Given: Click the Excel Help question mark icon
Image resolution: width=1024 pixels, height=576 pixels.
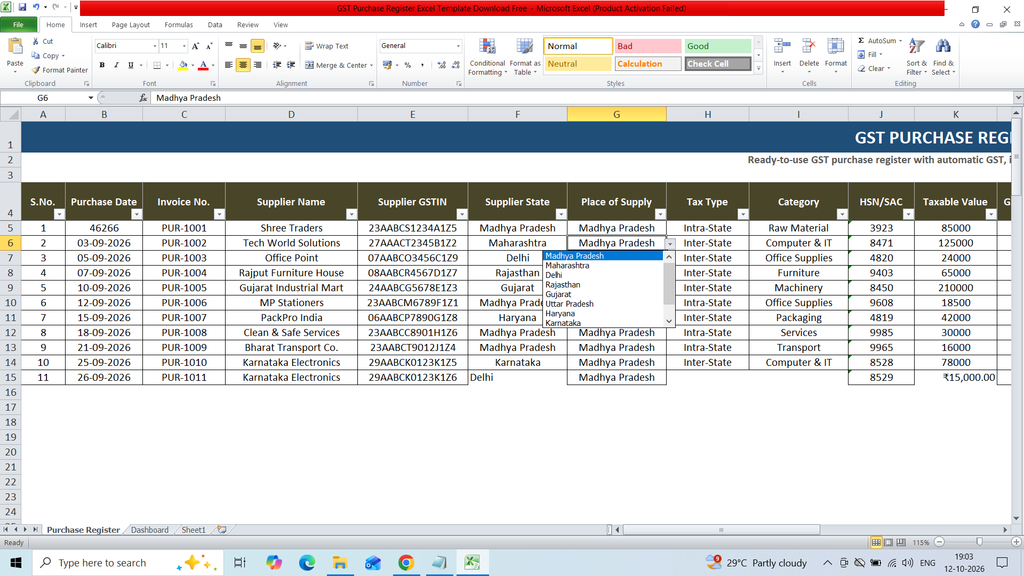Looking at the screenshot, I should tap(975, 24).
